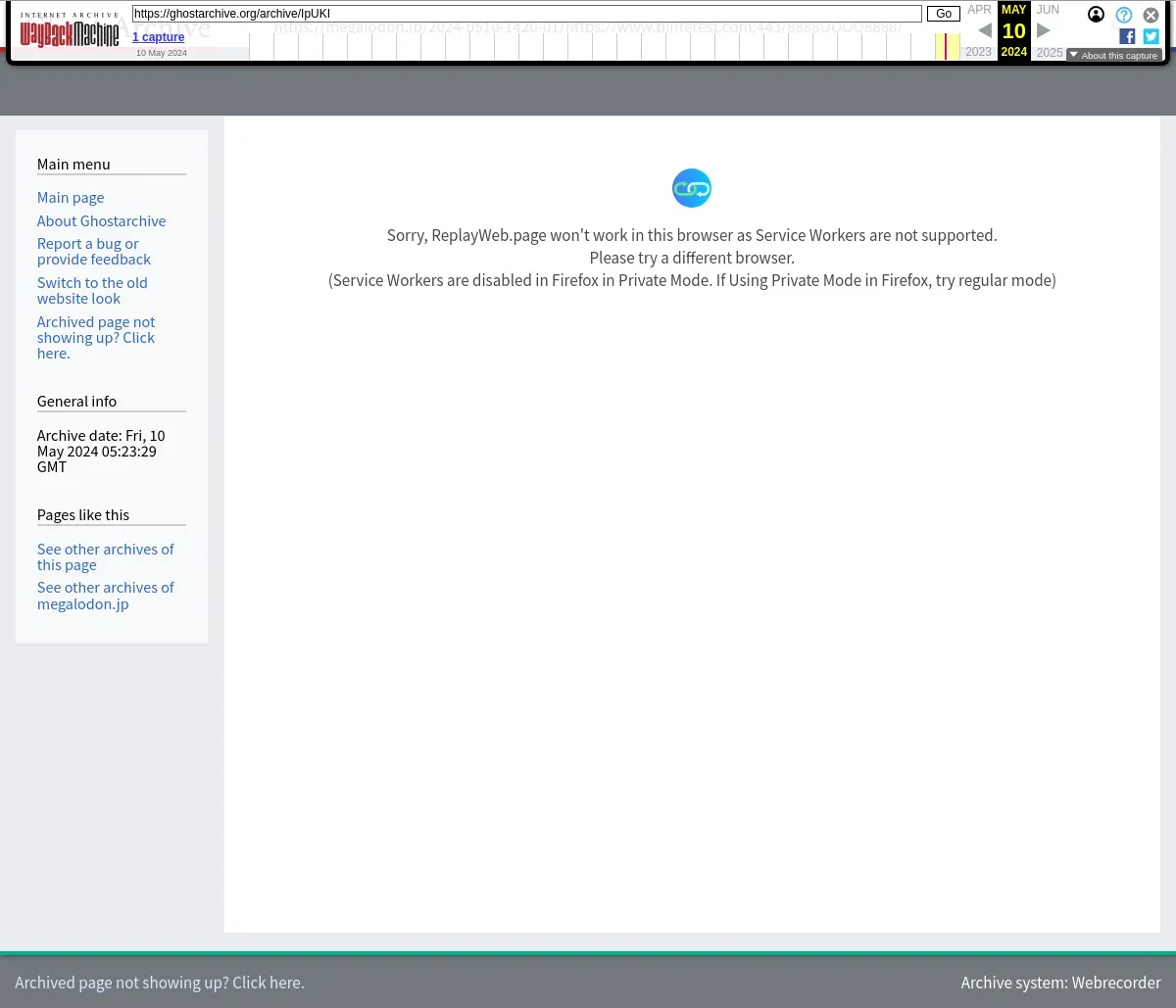
Task: See other archives of this page
Action: click(x=106, y=557)
